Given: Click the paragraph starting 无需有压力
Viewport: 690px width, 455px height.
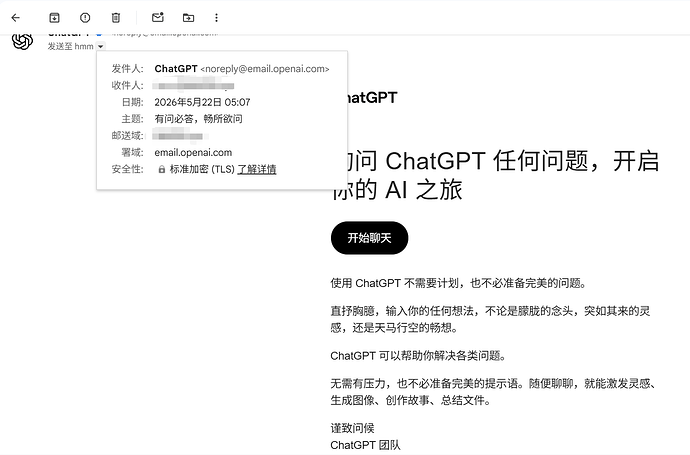Looking at the screenshot, I should click(495, 392).
